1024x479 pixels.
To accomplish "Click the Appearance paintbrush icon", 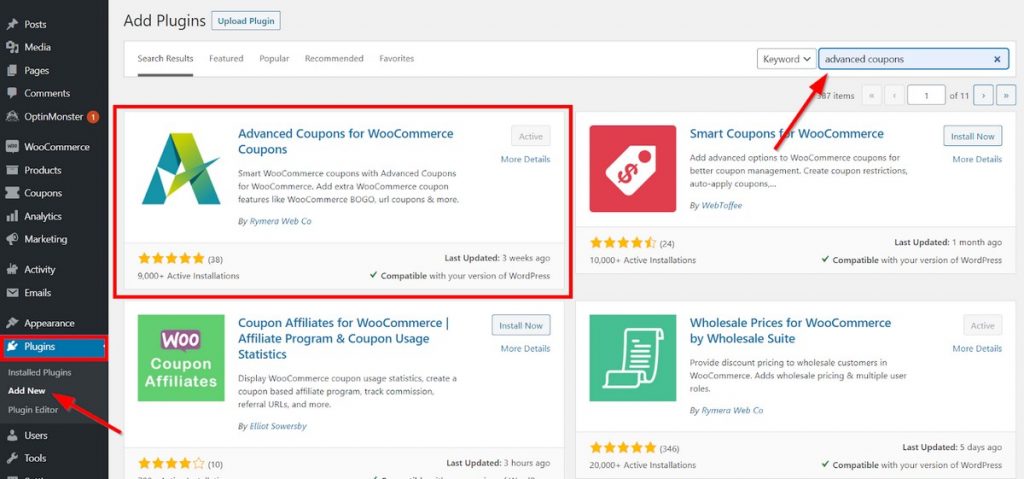I will pyautogui.click(x=12, y=323).
